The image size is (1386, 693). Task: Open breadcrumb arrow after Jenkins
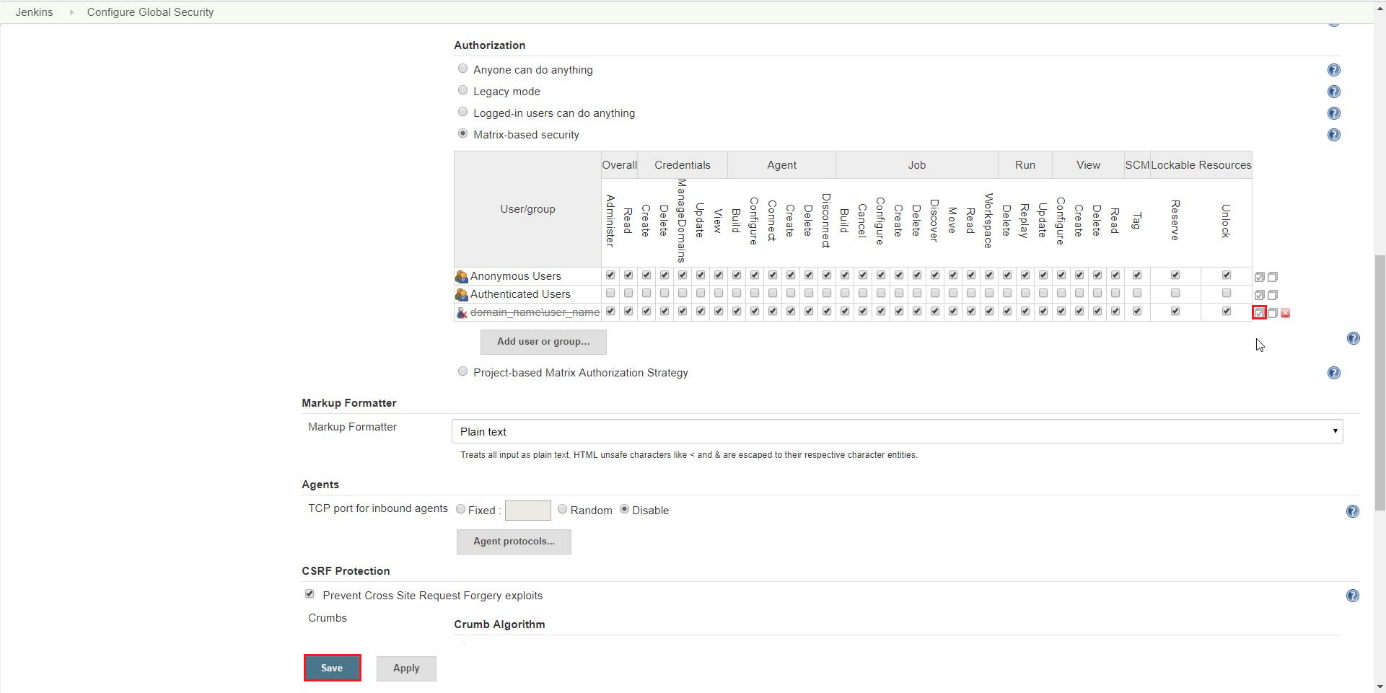click(x=71, y=13)
